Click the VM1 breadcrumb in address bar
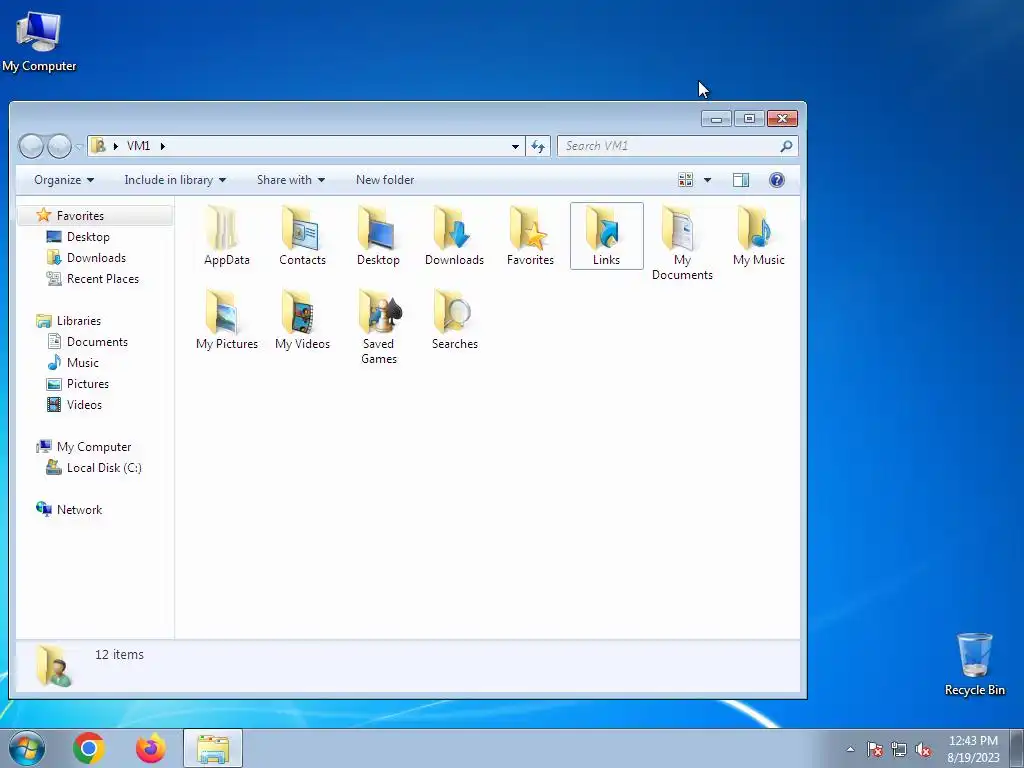Image resolution: width=1024 pixels, height=768 pixels. click(x=138, y=146)
